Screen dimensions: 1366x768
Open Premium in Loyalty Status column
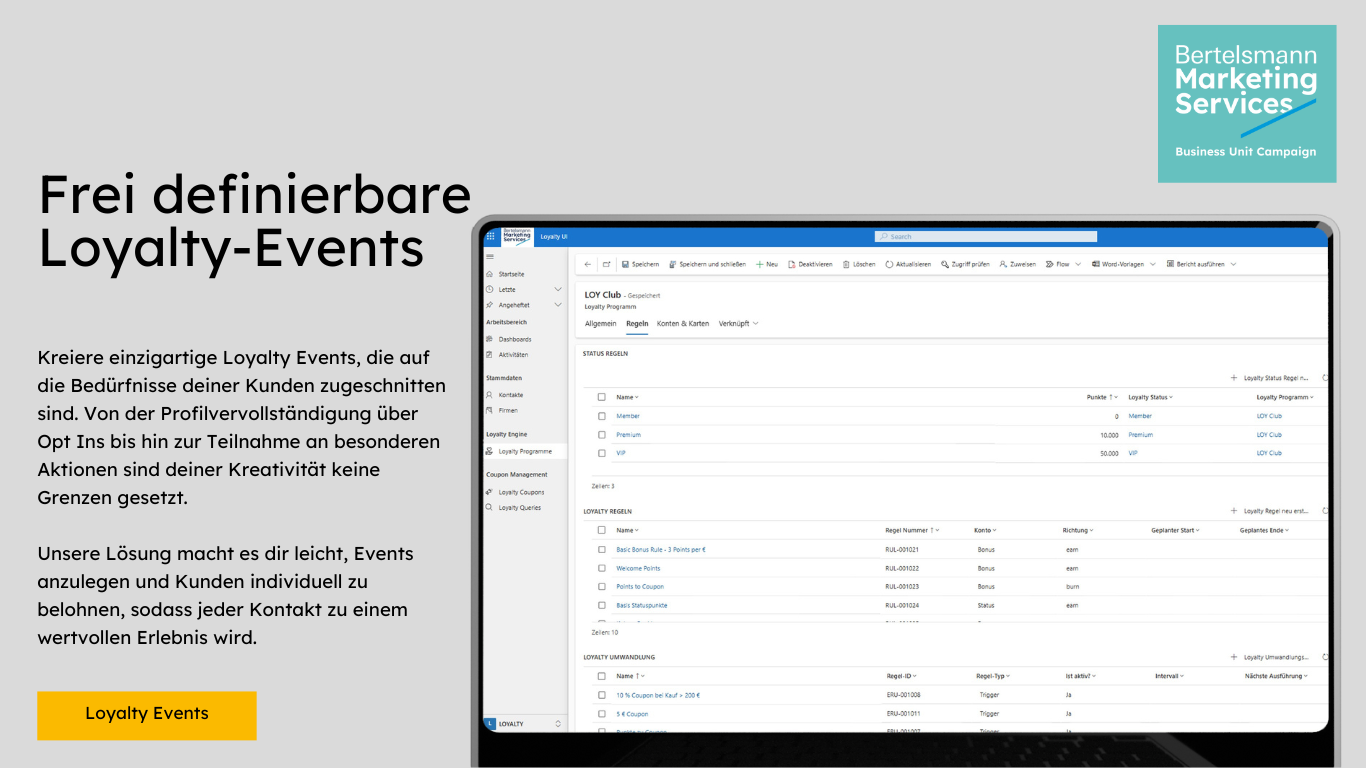click(1140, 435)
